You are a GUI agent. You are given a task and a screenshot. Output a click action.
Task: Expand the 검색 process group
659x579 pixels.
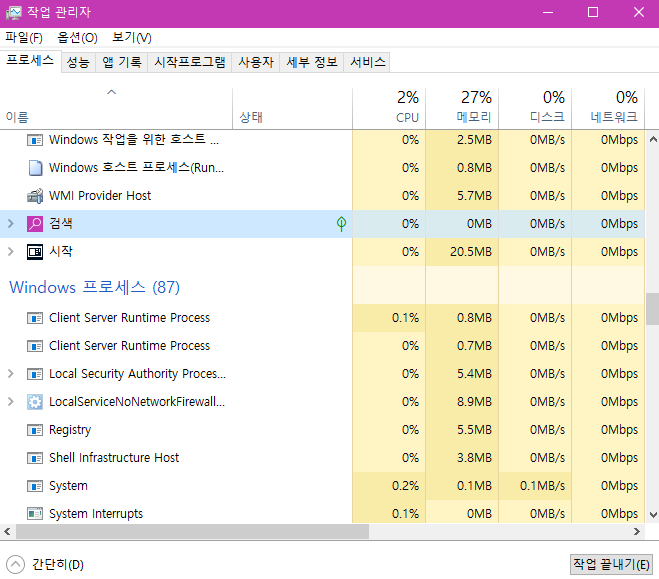(11, 224)
